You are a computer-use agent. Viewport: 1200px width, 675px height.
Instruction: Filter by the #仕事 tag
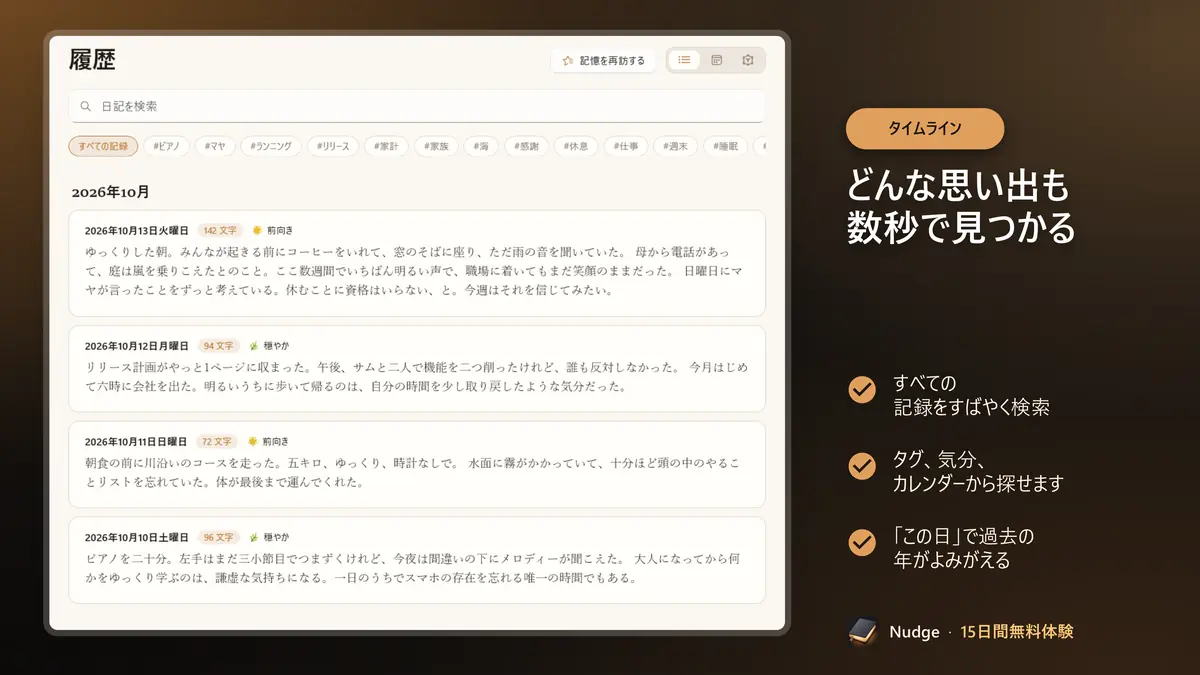[x=626, y=146]
